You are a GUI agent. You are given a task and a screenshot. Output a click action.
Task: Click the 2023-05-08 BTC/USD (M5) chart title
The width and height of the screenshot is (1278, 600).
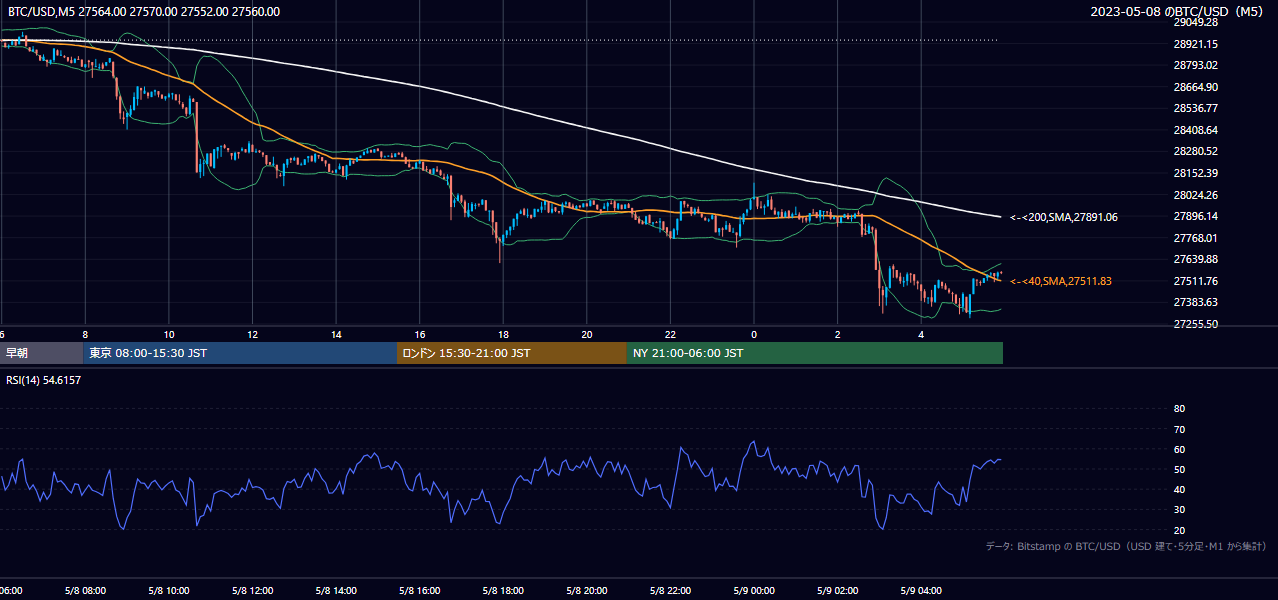tap(1178, 12)
